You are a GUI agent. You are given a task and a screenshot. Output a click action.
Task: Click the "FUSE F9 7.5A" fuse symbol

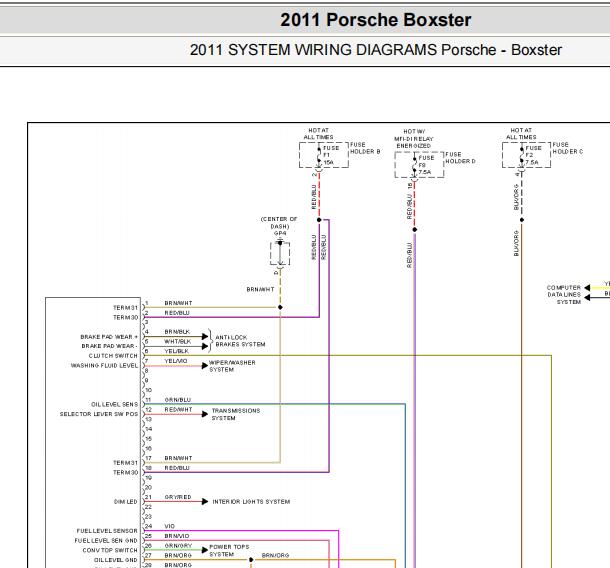click(x=419, y=165)
